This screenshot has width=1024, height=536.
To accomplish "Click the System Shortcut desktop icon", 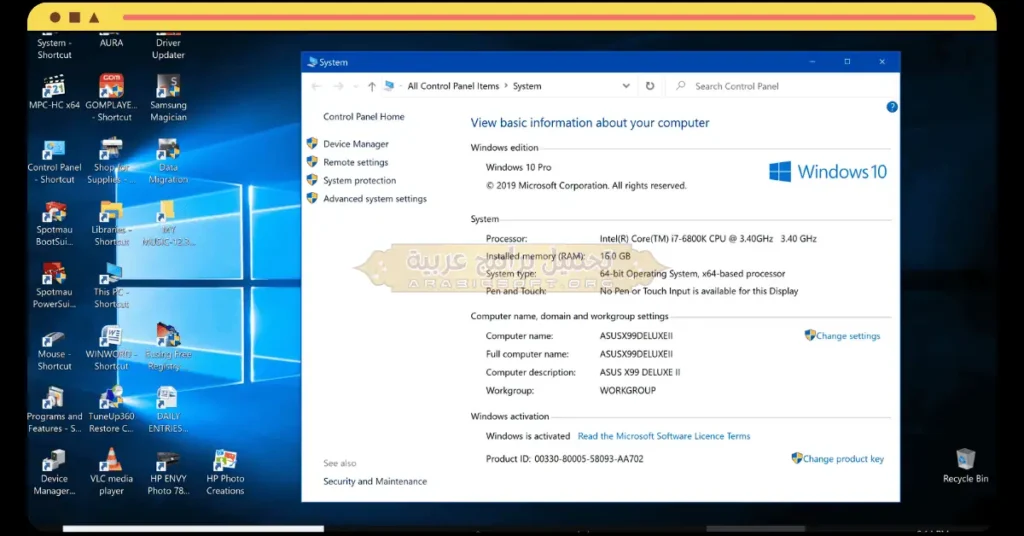I will (x=54, y=46).
